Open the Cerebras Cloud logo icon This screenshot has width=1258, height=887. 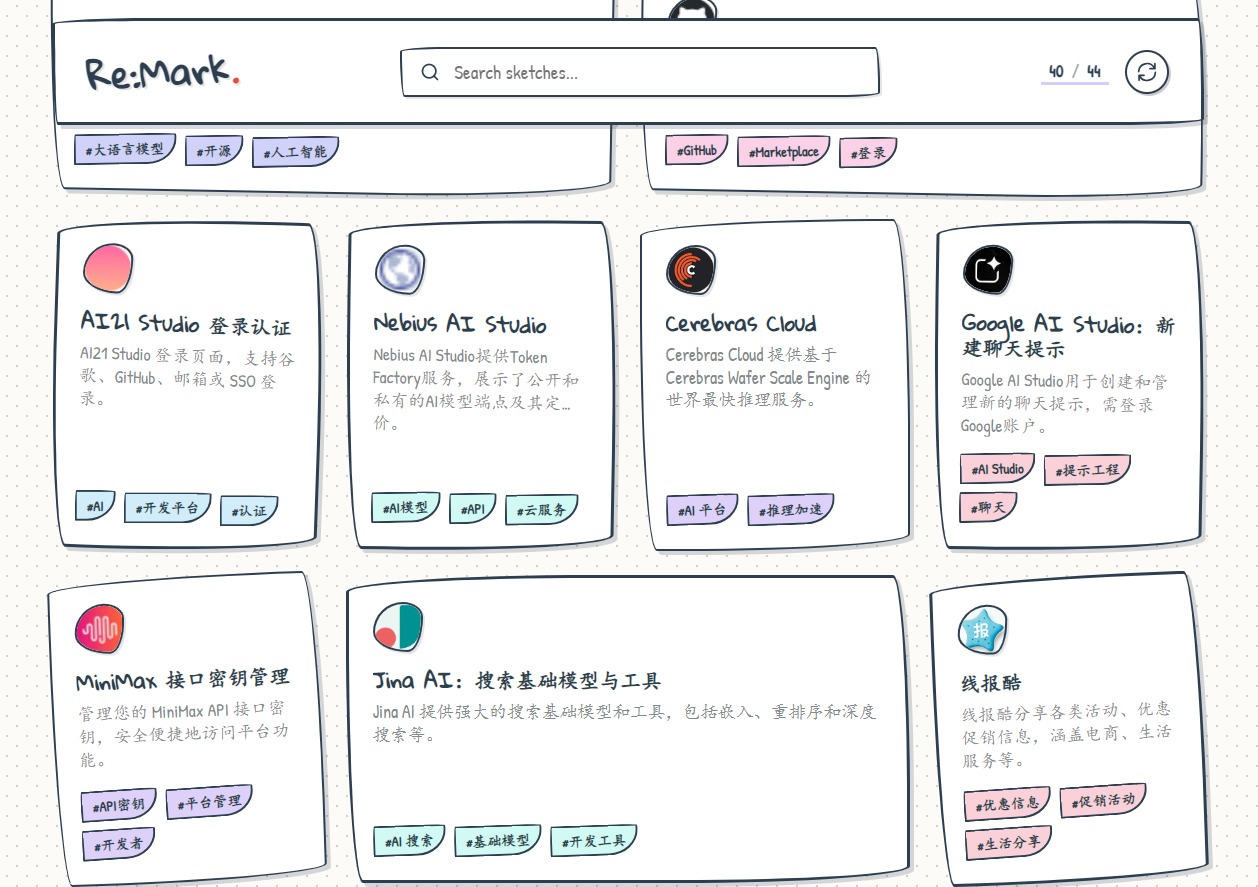[691, 270]
